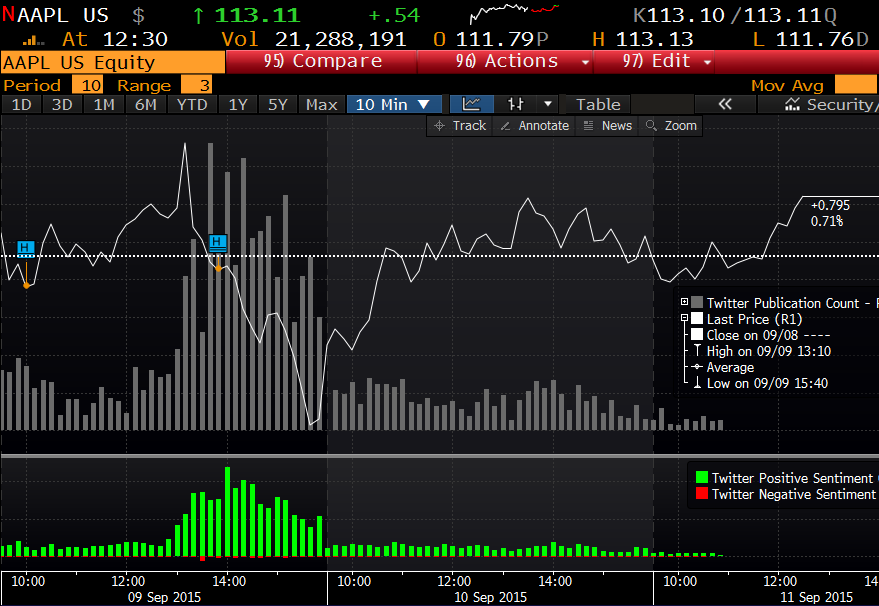This screenshot has height=606, width=879.
Task: Activate the Track crosshair tool
Action: point(461,126)
